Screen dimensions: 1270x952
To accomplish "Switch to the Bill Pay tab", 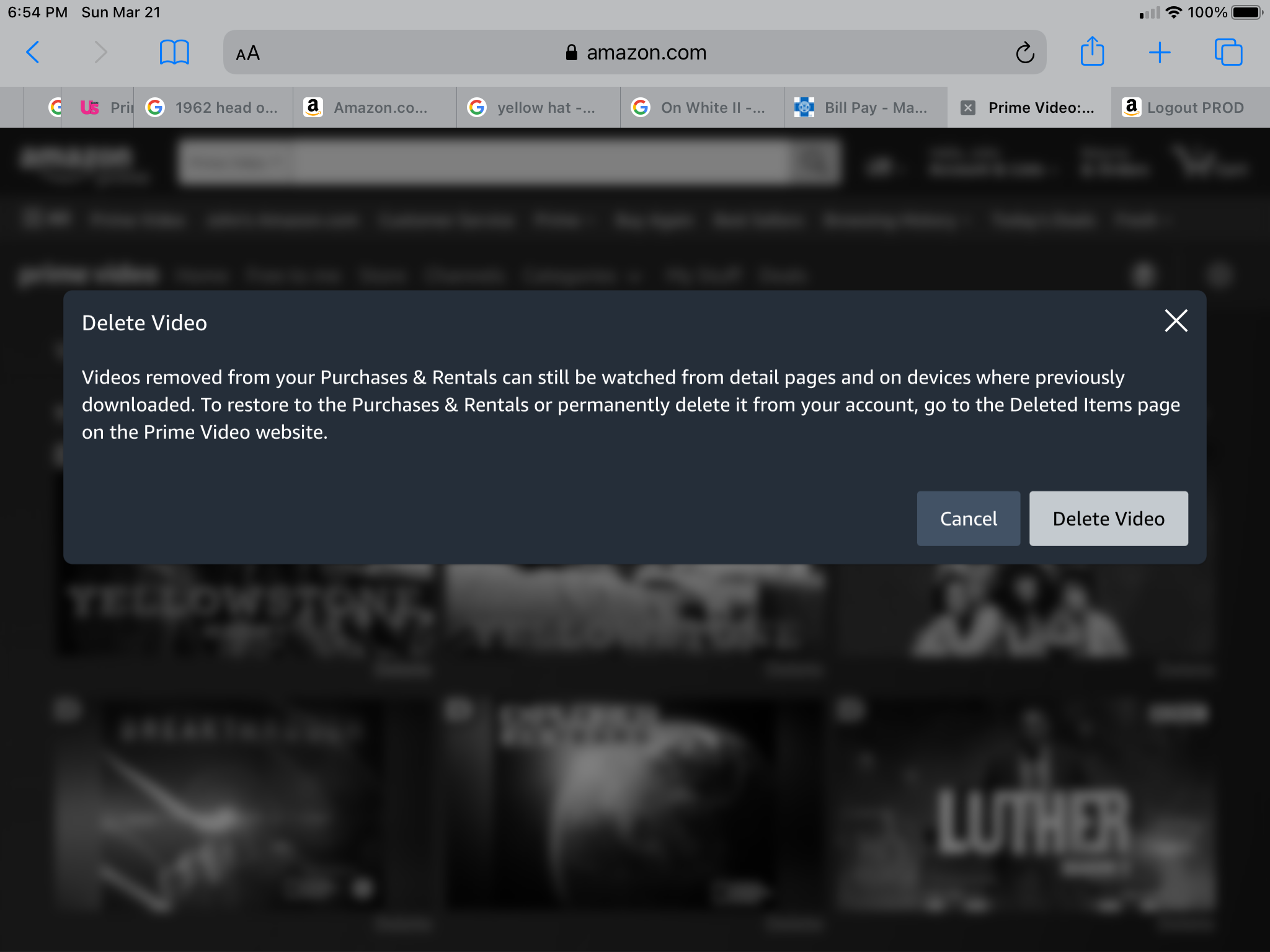I will click(865, 107).
